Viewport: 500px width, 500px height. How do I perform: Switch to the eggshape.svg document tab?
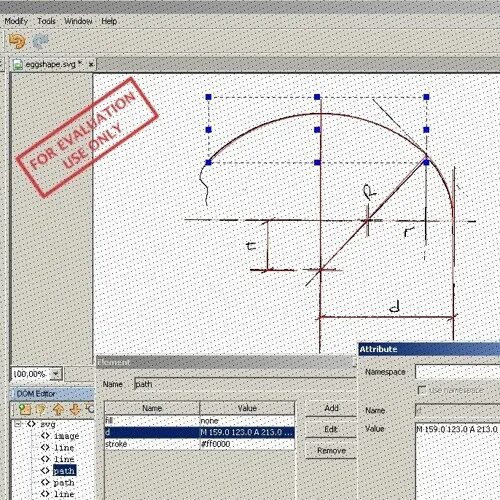(53, 64)
